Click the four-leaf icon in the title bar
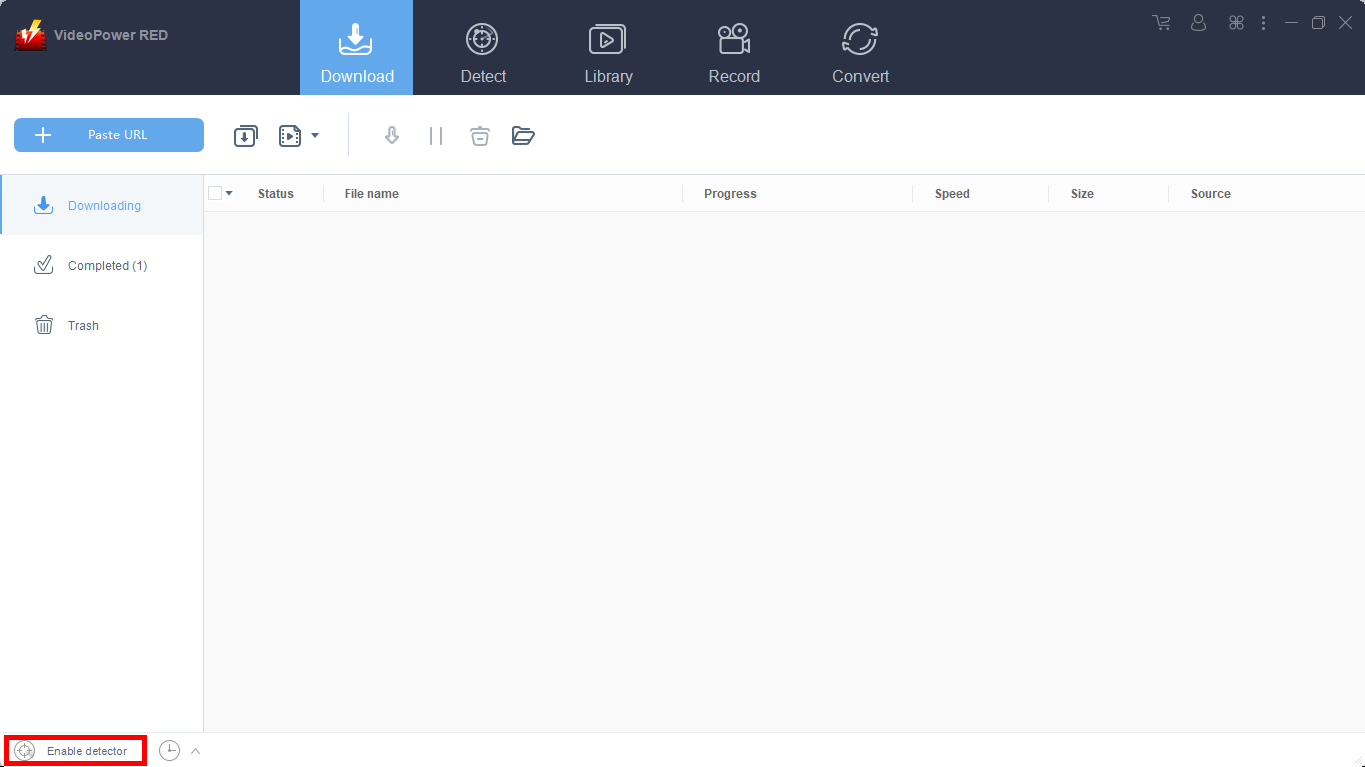The height and width of the screenshot is (767, 1365). point(1236,22)
